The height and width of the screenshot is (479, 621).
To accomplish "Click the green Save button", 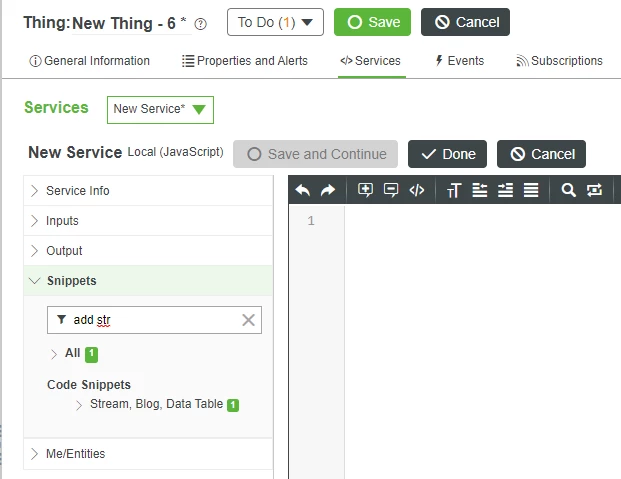I will point(372,22).
